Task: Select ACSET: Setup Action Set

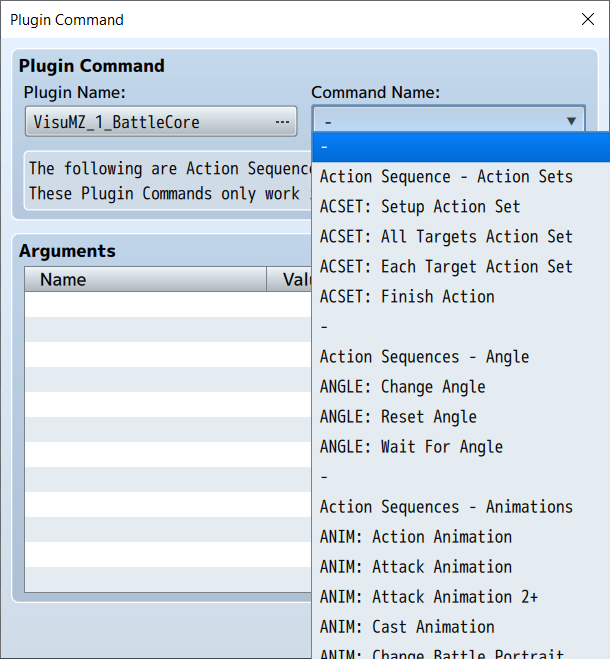Action: (x=420, y=207)
